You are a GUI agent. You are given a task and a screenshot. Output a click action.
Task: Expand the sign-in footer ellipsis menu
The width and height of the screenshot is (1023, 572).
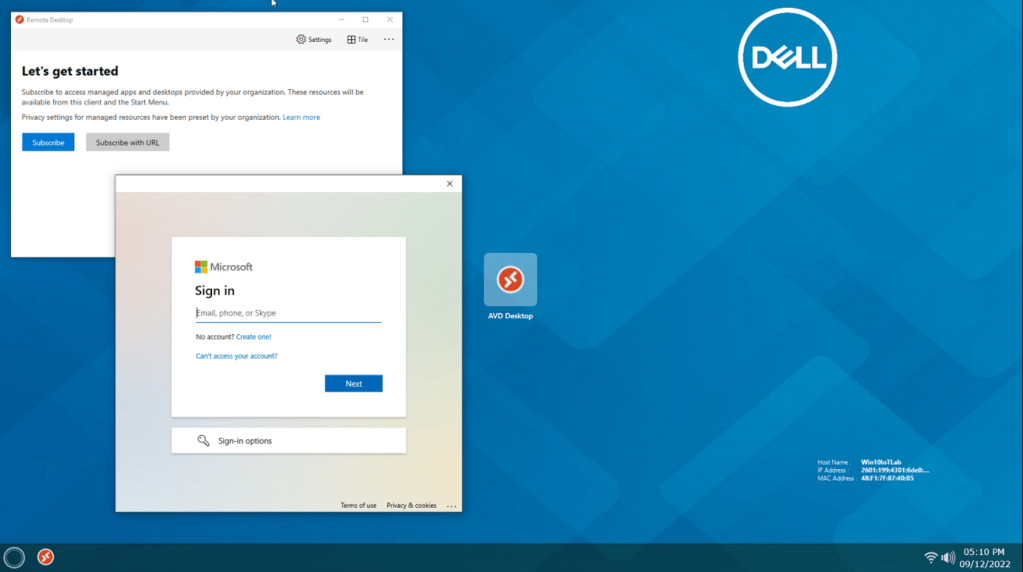[x=451, y=506]
